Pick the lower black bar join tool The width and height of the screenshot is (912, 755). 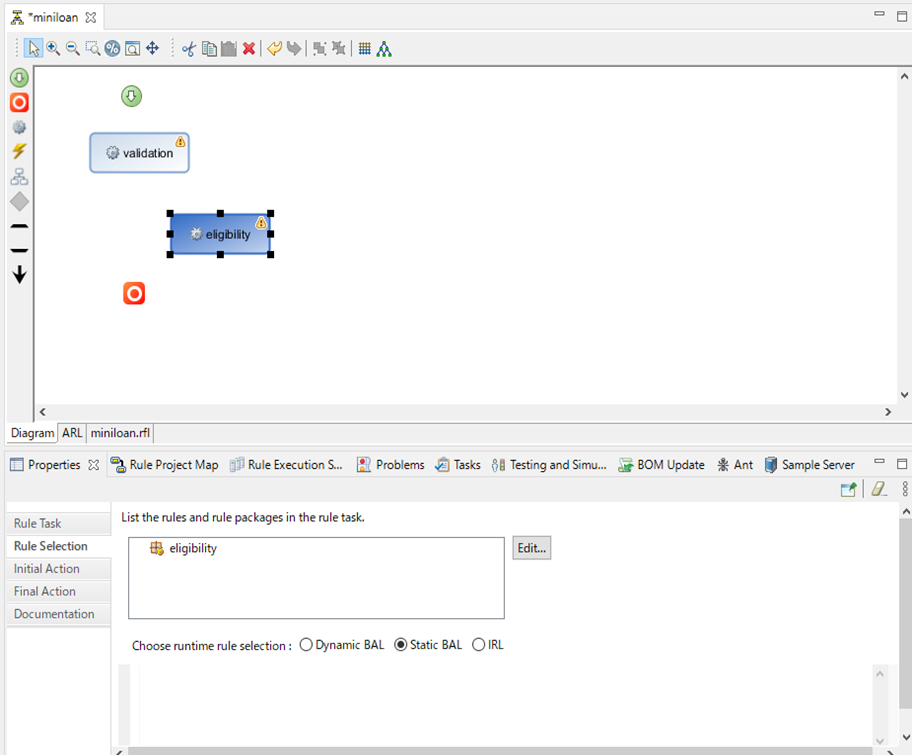coord(19,251)
